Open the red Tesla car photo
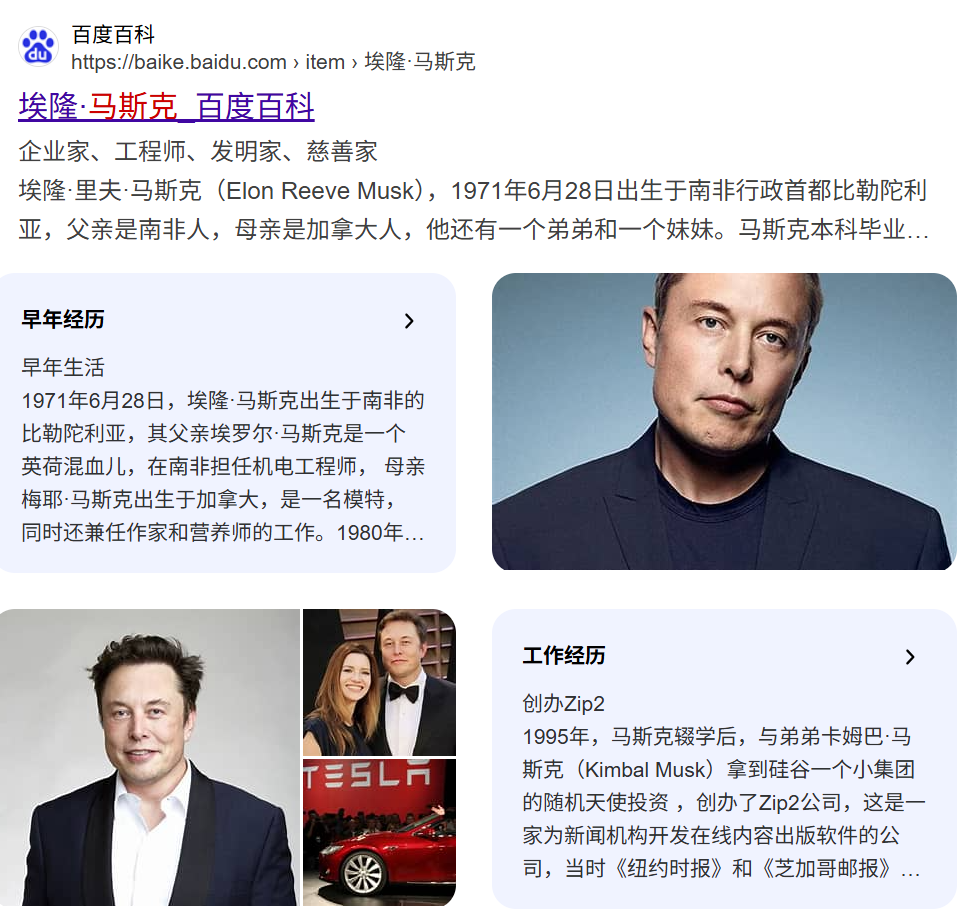Viewport: 960px width, 912px height. [380, 832]
